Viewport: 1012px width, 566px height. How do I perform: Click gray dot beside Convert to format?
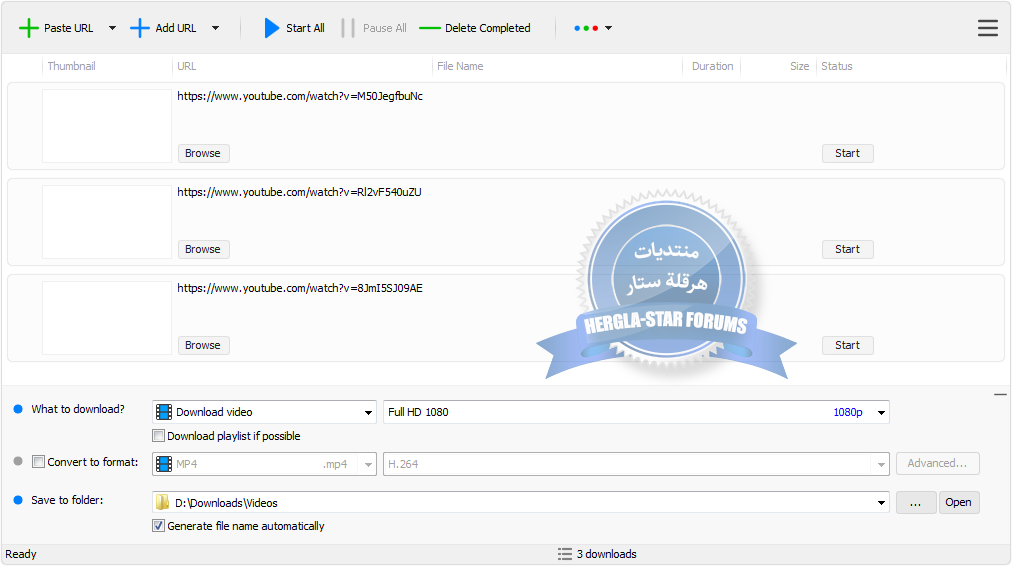point(18,461)
